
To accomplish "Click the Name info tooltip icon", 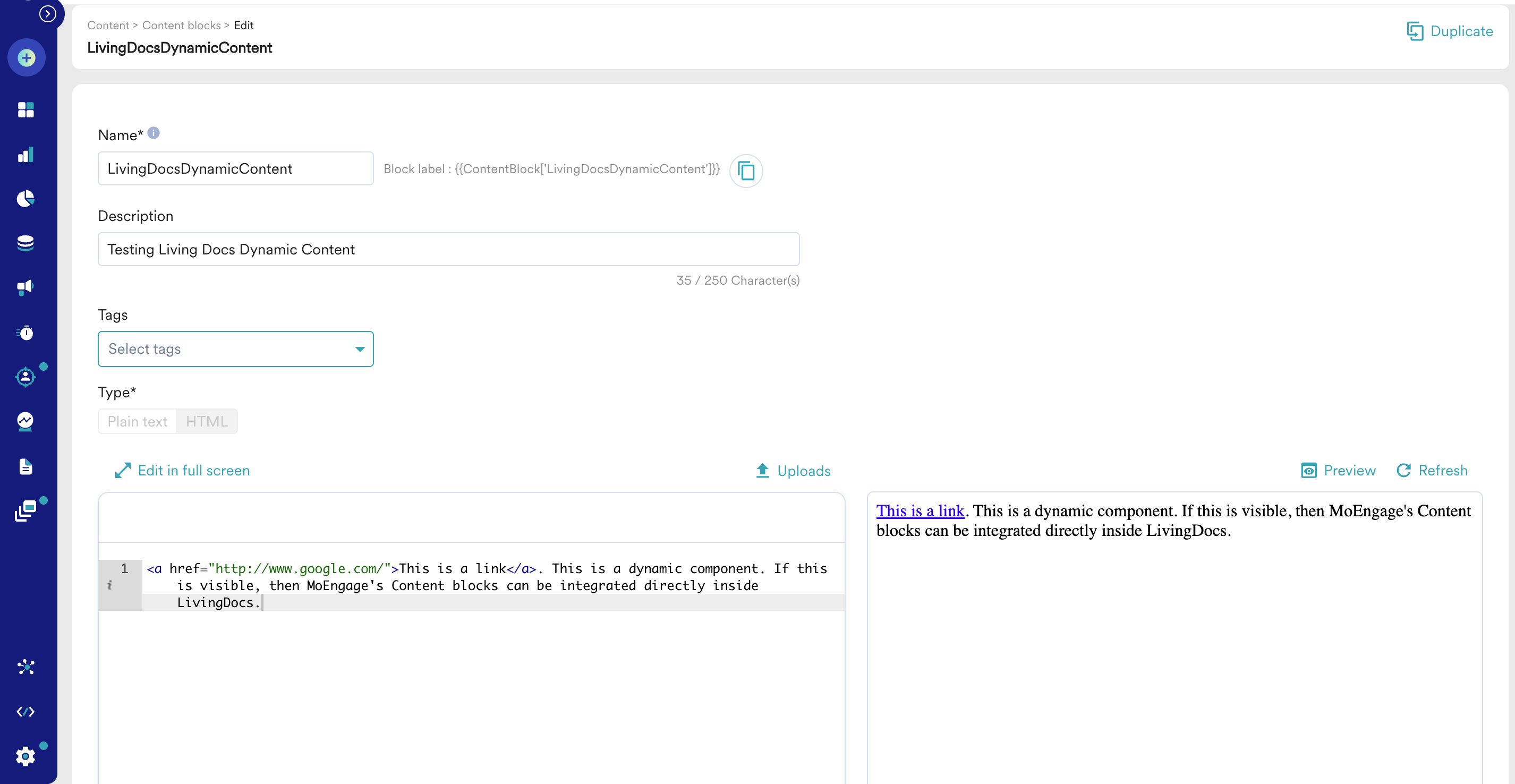I will (154, 133).
